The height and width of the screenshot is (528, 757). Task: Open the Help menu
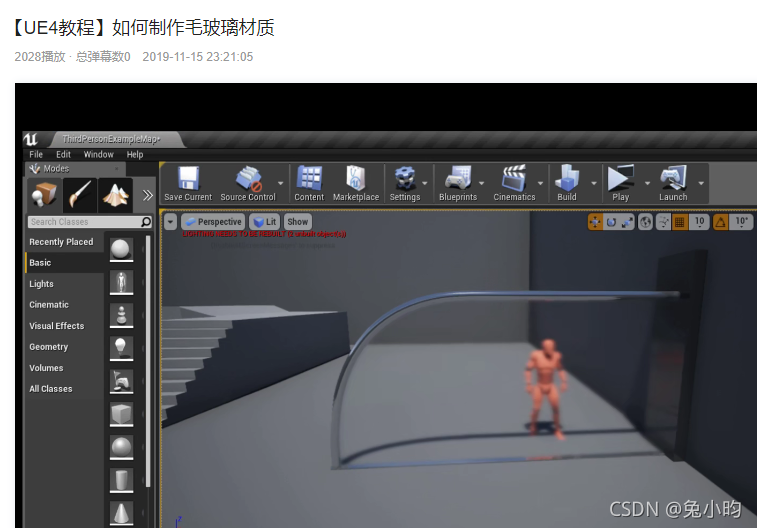135,154
